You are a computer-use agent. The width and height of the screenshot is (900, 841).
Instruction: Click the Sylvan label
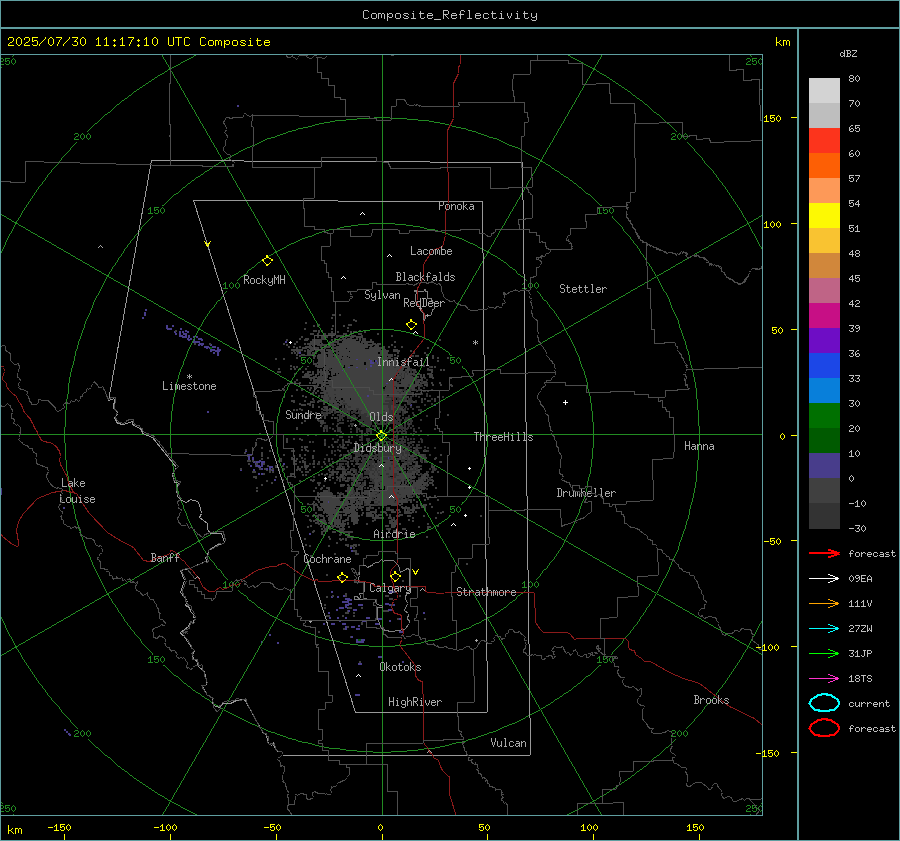click(x=382, y=296)
